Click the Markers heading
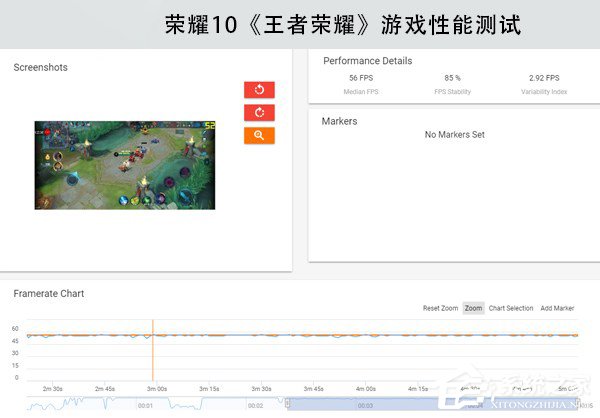 339,121
